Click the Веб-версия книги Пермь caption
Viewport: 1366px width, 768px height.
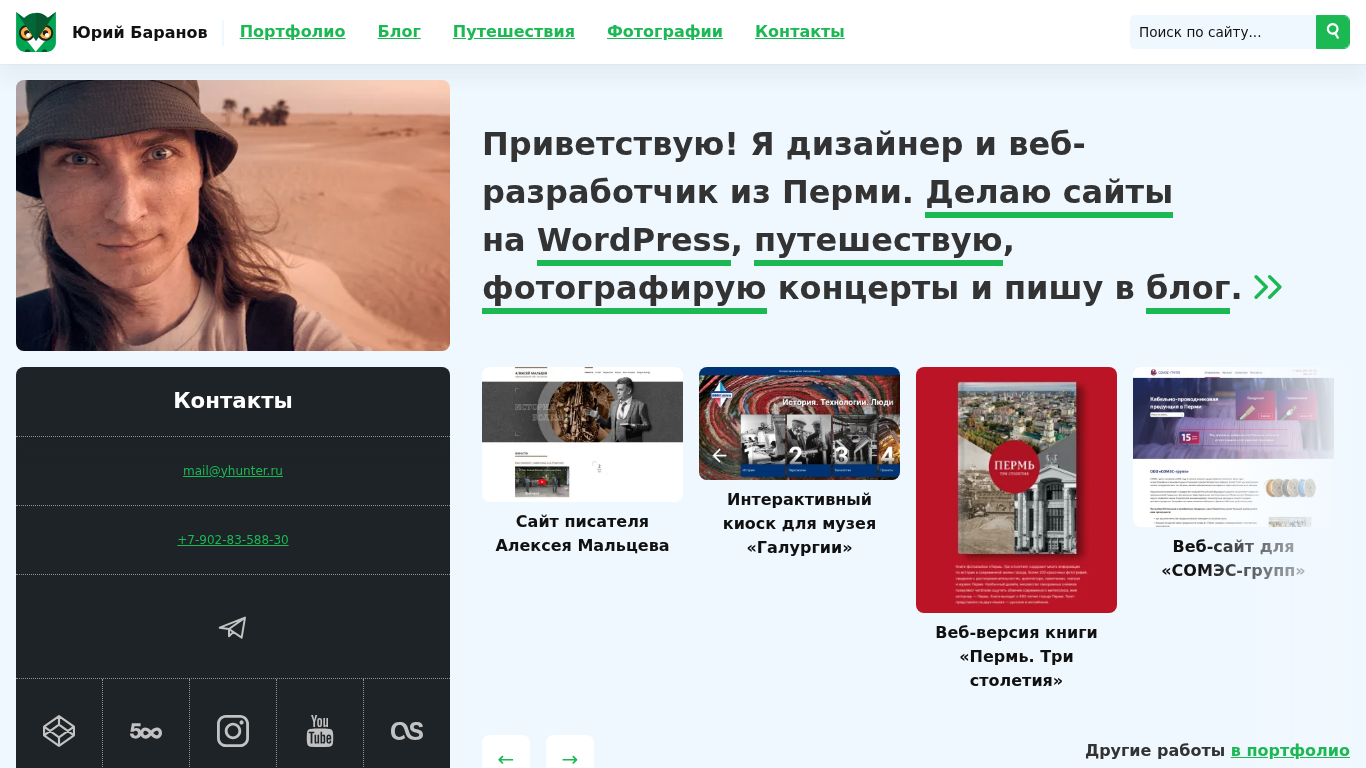tap(1016, 657)
